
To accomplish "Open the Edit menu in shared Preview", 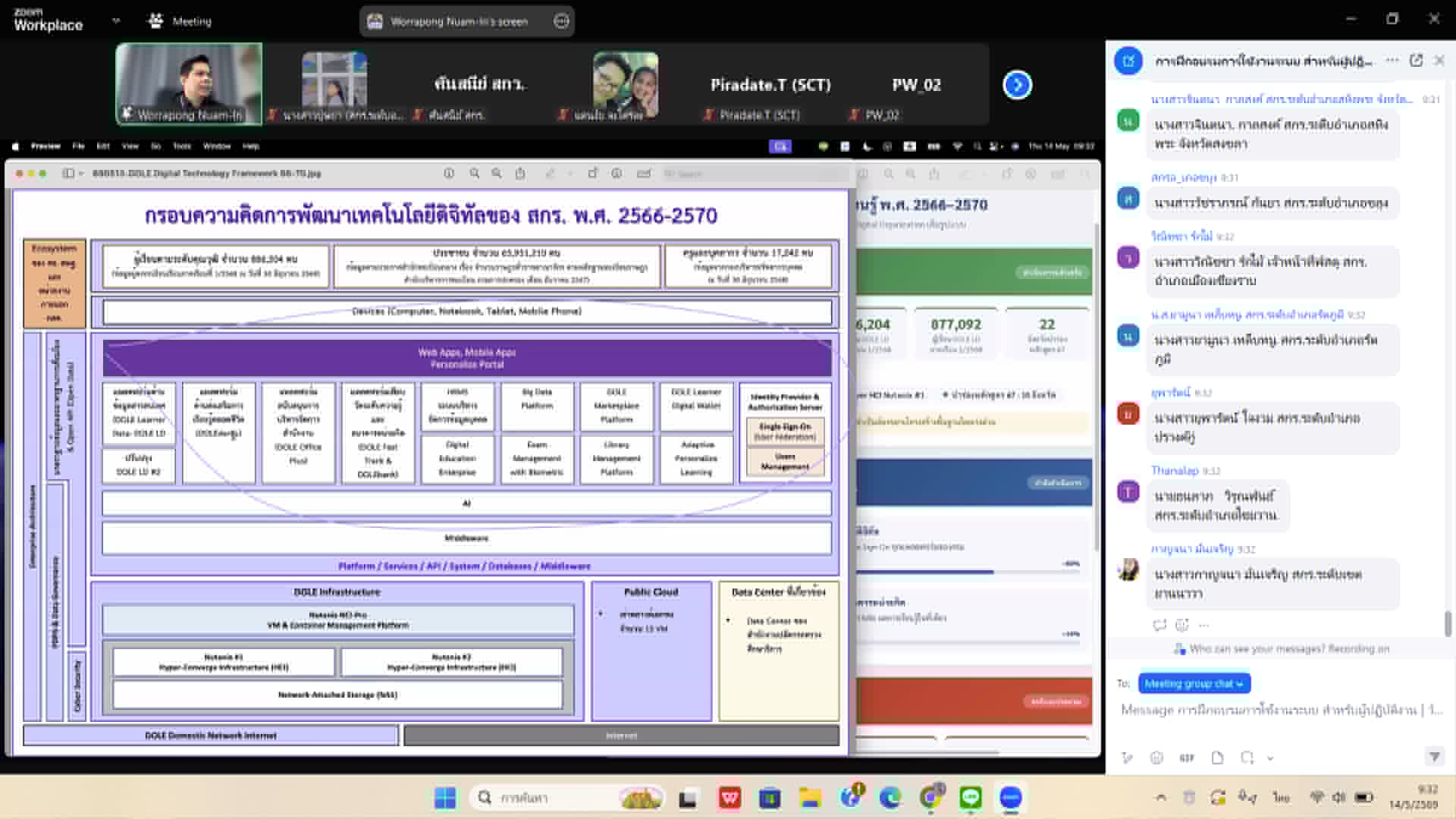I will [x=103, y=146].
